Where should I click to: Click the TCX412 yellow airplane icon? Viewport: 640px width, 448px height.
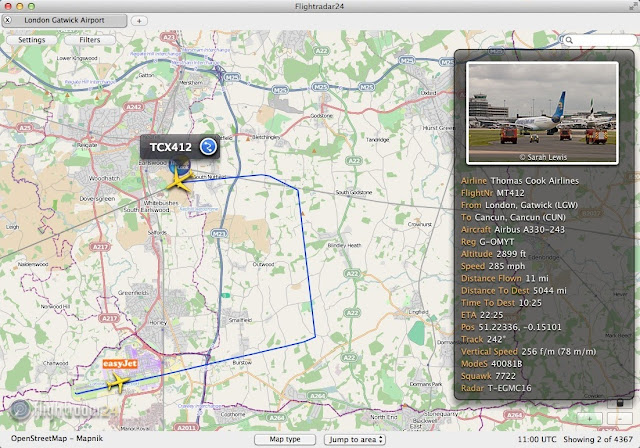pos(178,180)
